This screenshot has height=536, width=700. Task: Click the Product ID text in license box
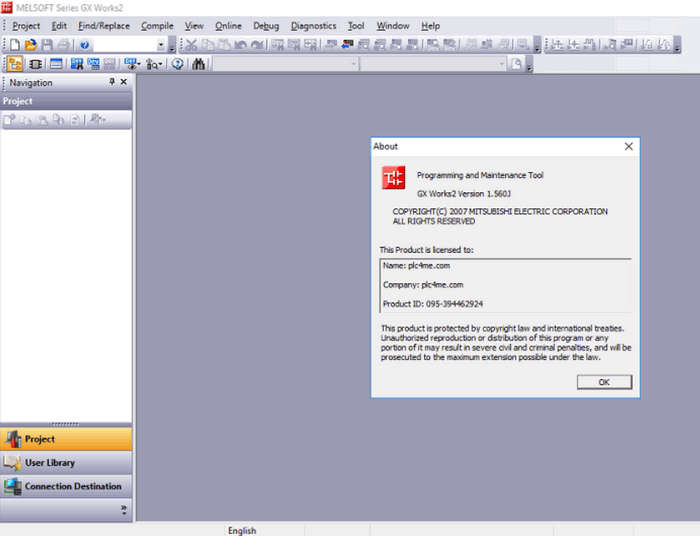433,304
